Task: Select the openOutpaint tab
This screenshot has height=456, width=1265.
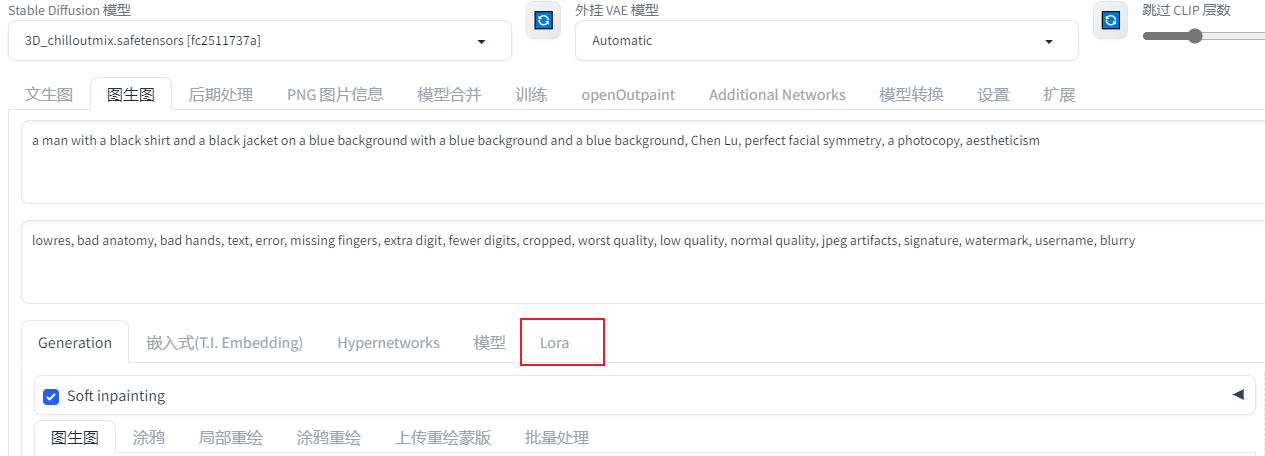Action: (628, 95)
